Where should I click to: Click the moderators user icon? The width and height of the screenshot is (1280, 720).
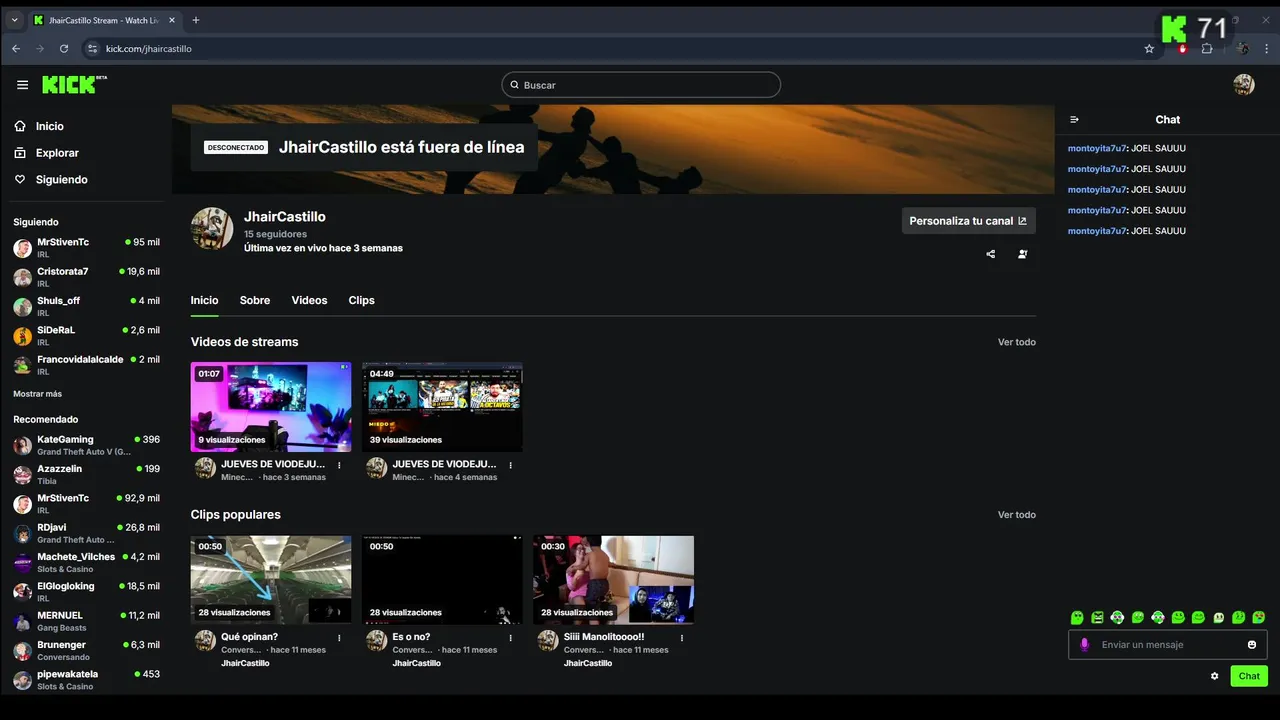[1022, 254]
